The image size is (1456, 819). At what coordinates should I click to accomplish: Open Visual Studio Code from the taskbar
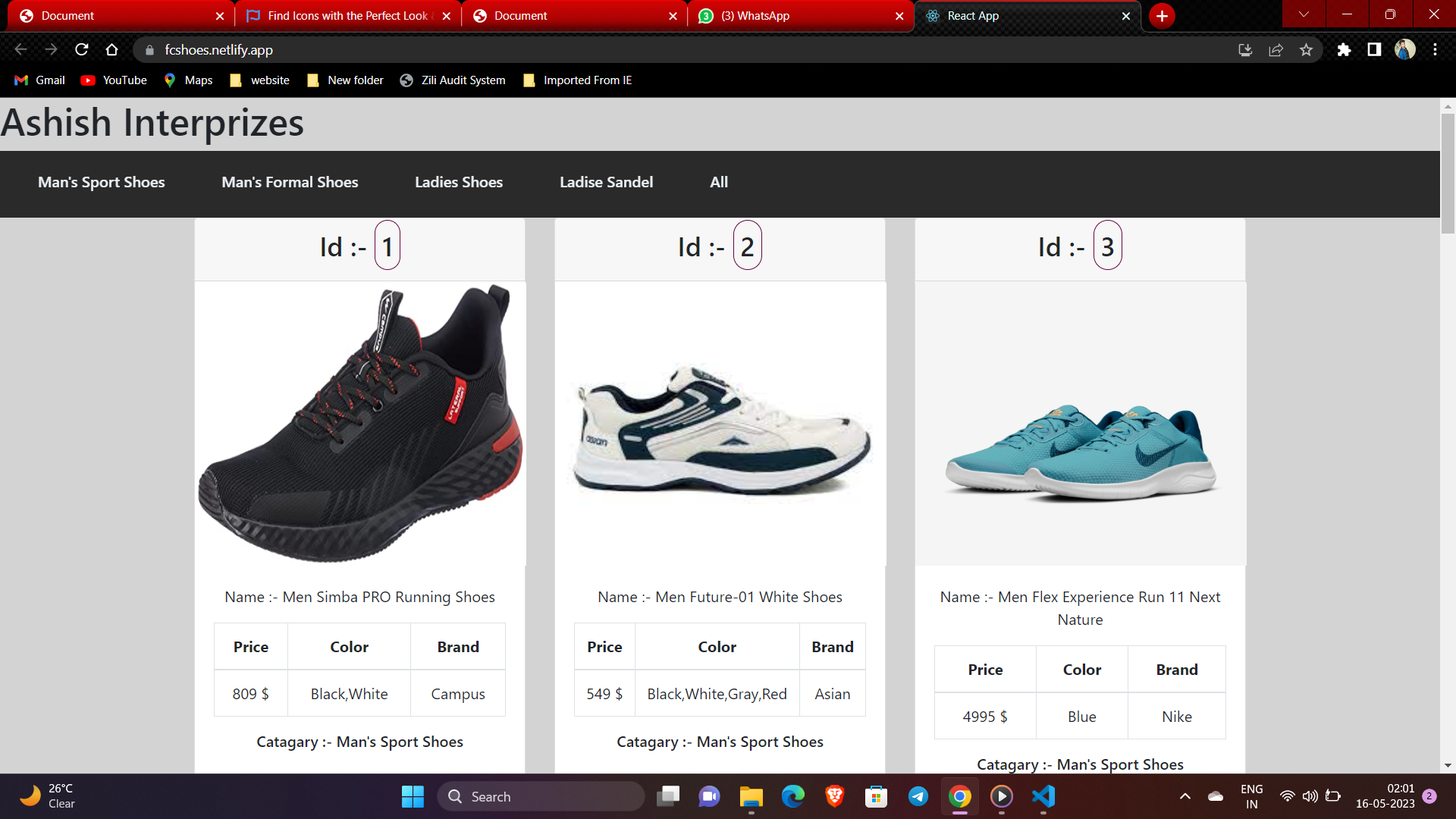click(1043, 796)
